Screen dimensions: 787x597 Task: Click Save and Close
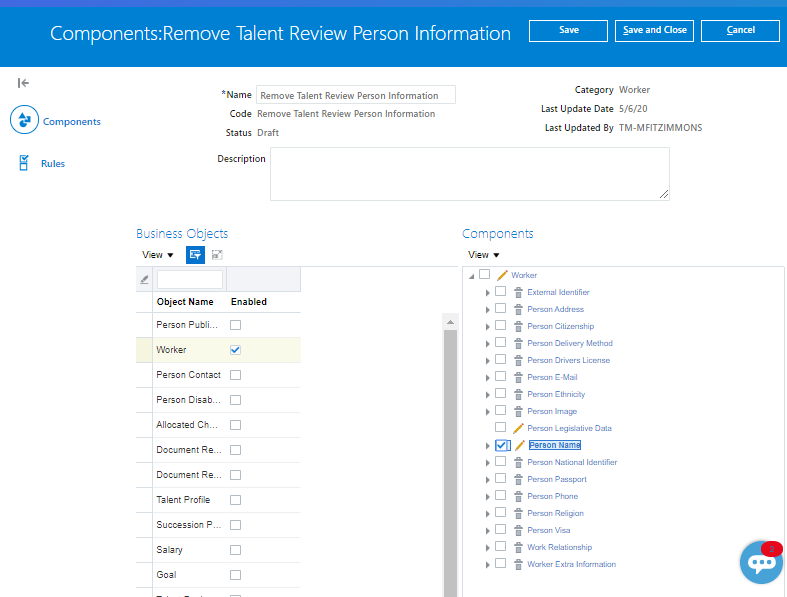coord(654,30)
